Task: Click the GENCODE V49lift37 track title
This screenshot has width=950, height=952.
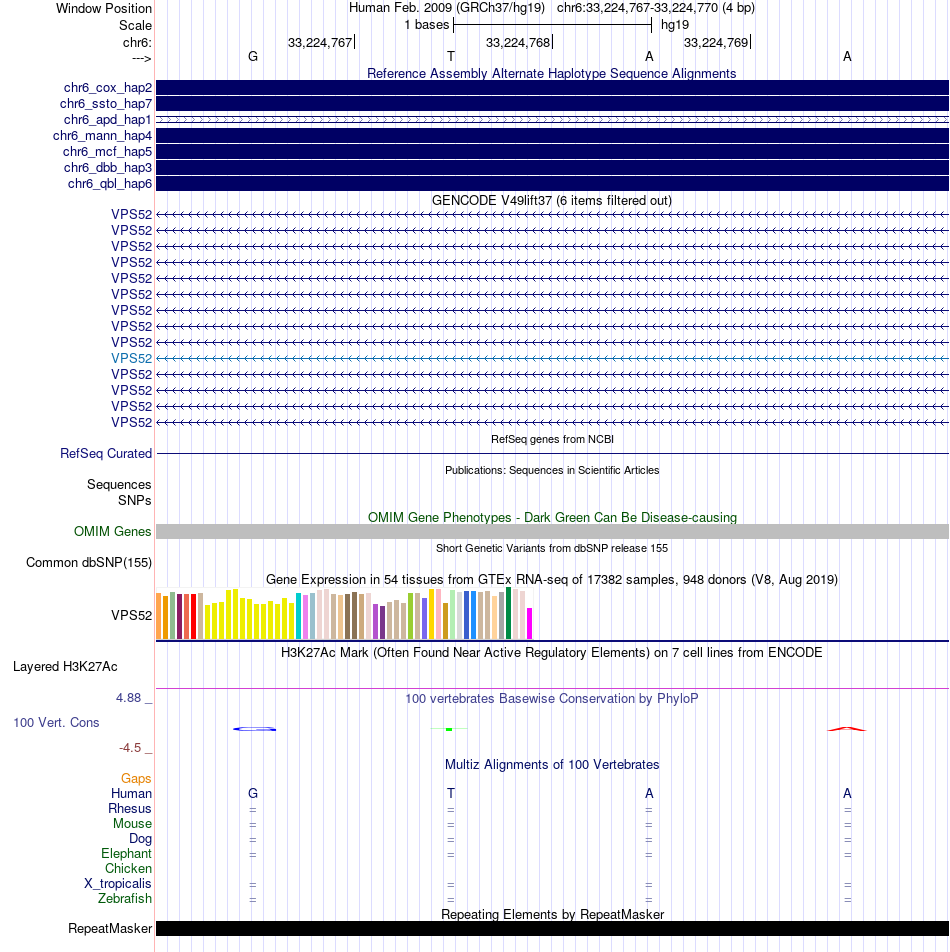Action: [551, 200]
